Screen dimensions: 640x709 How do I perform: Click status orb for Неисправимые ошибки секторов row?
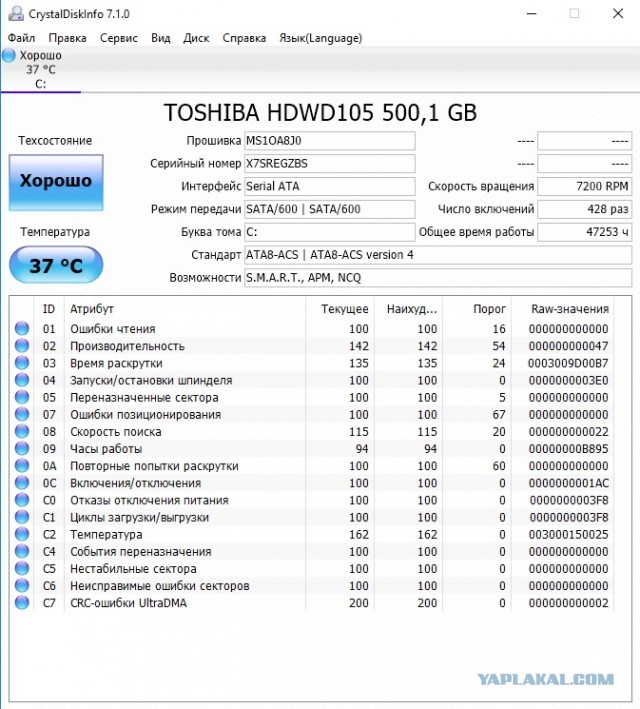(x=22, y=586)
